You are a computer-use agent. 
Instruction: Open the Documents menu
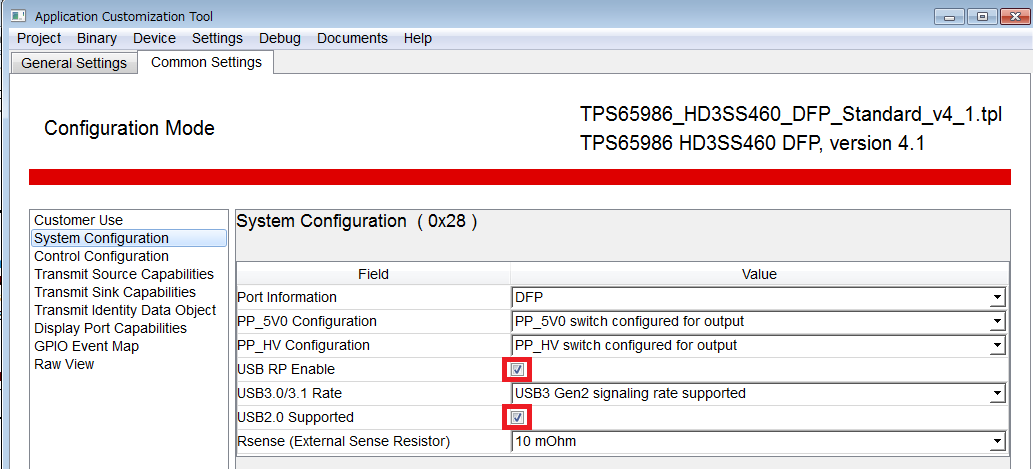click(x=352, y=38)
